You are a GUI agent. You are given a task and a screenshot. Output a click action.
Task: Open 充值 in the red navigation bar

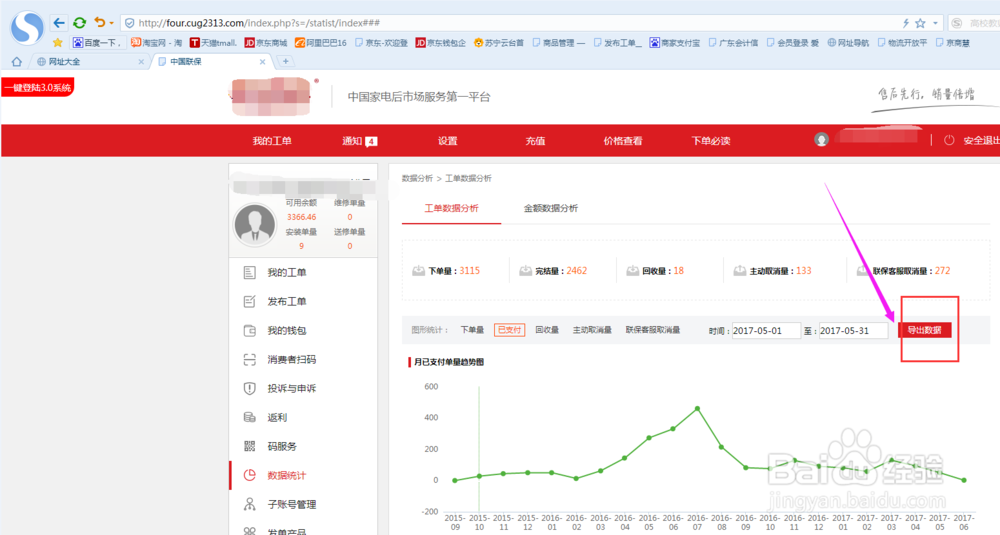click(535, 141)
